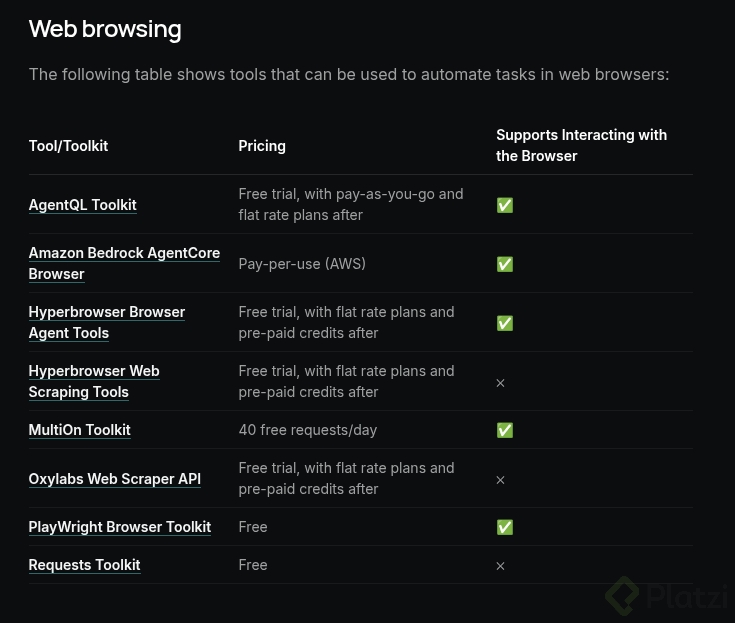The width and height of the screenshot is (735, 623).
Task: Click the green checkmark in the MultiOn row
Action: coord(505,430)
